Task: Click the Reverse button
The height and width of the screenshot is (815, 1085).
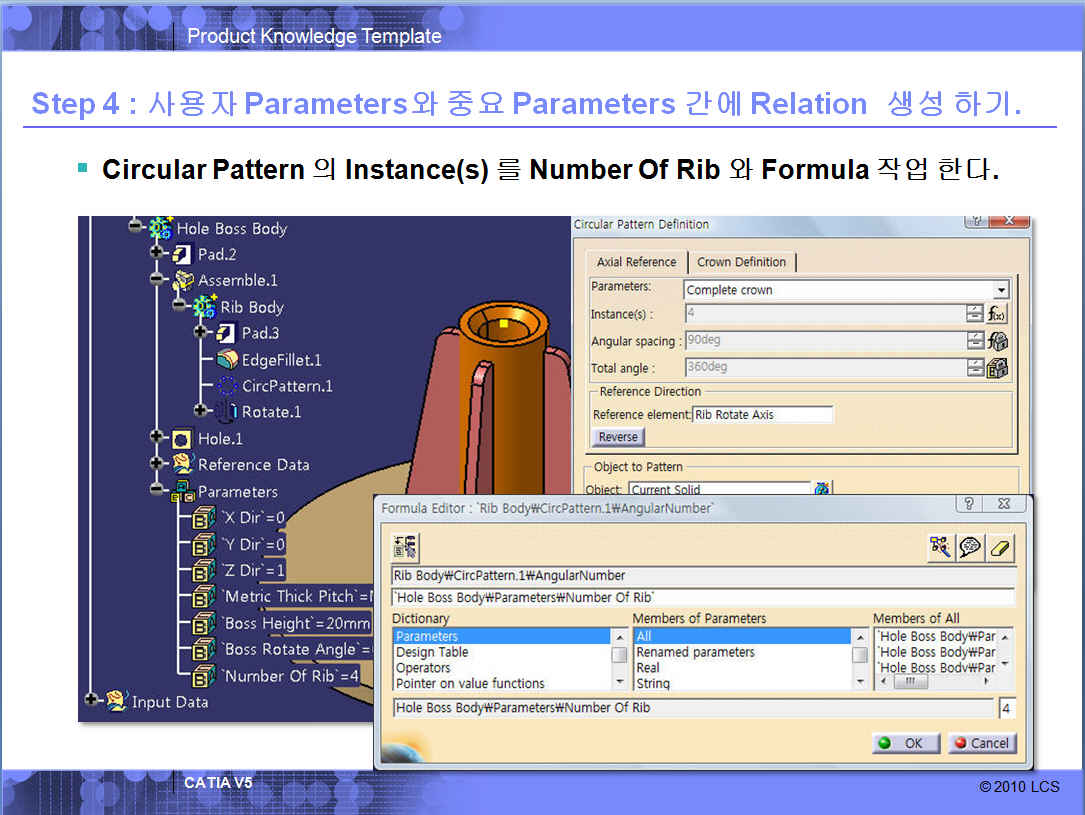Action: coord(618,437)
